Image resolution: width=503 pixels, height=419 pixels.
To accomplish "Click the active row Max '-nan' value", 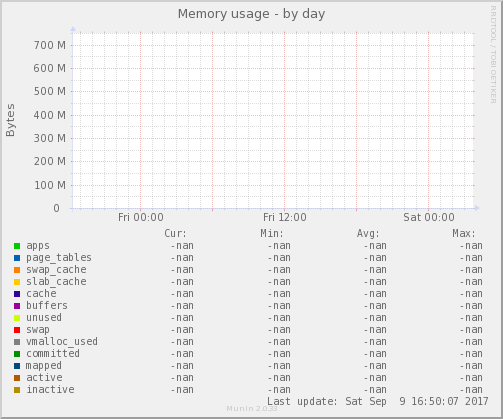I will 471,378.
